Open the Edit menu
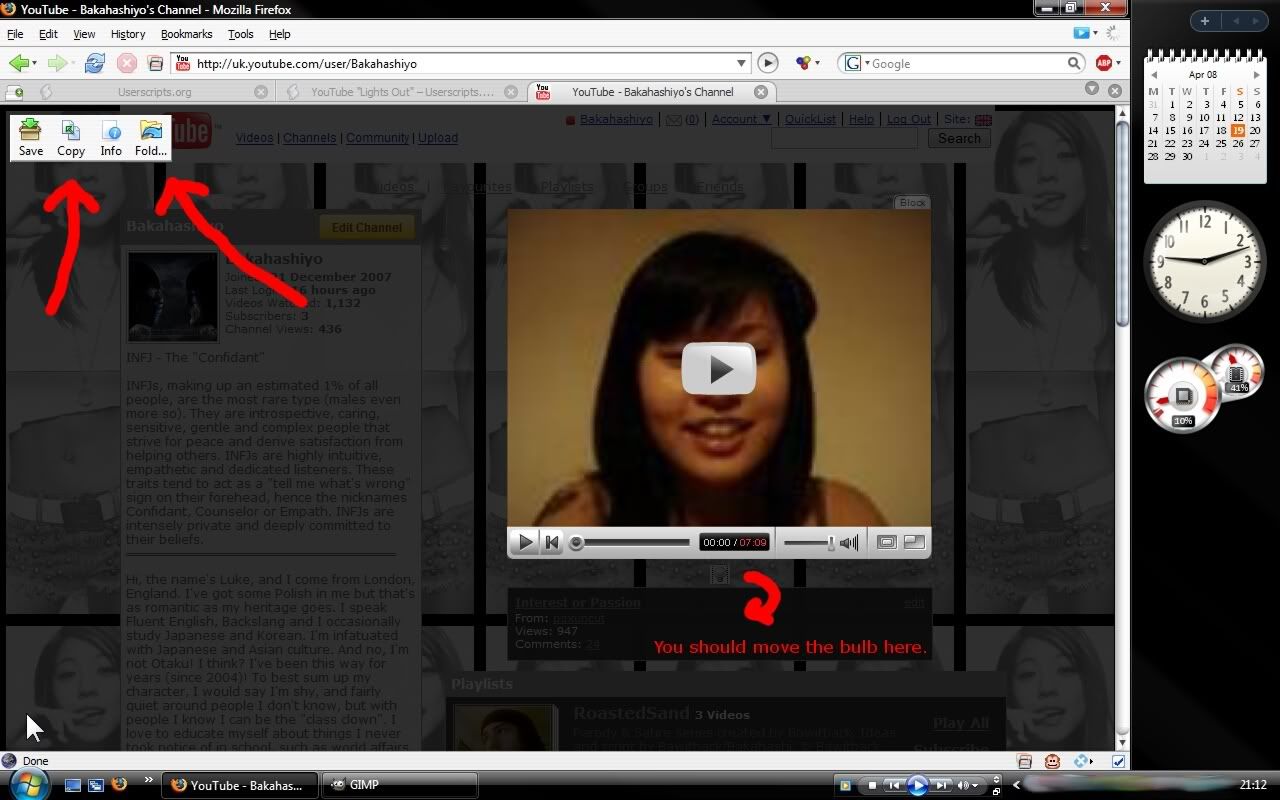 (x=48, y=34)
